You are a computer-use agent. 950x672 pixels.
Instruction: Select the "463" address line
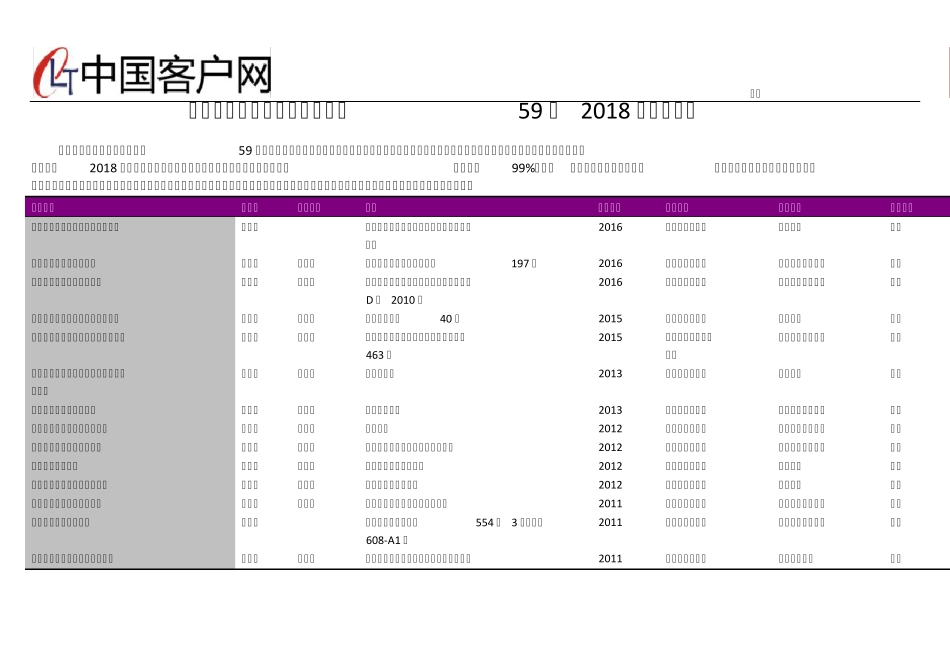(x=379, y=355)
